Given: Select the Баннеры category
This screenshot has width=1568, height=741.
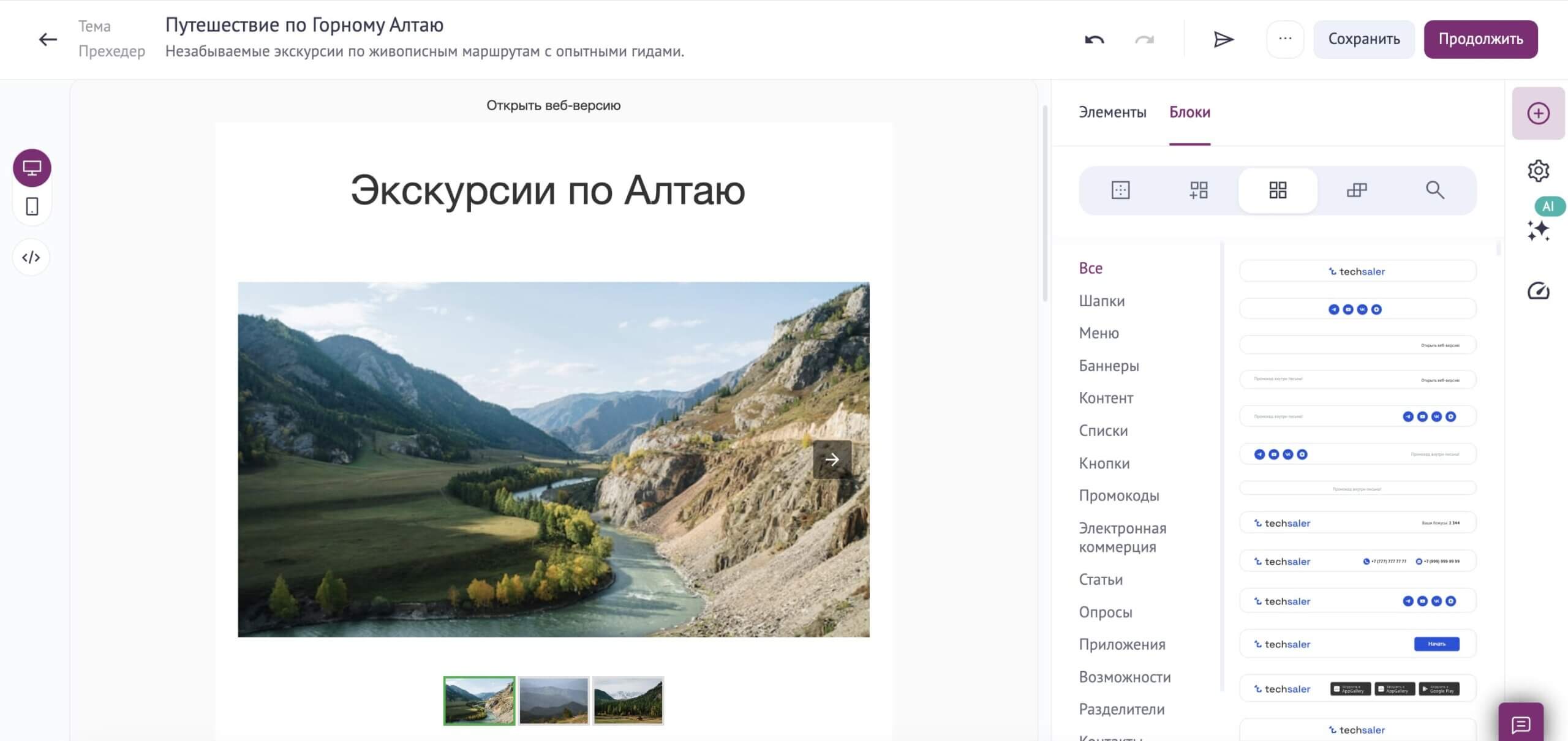Looking at the screenshot, I should point(1109,366).
